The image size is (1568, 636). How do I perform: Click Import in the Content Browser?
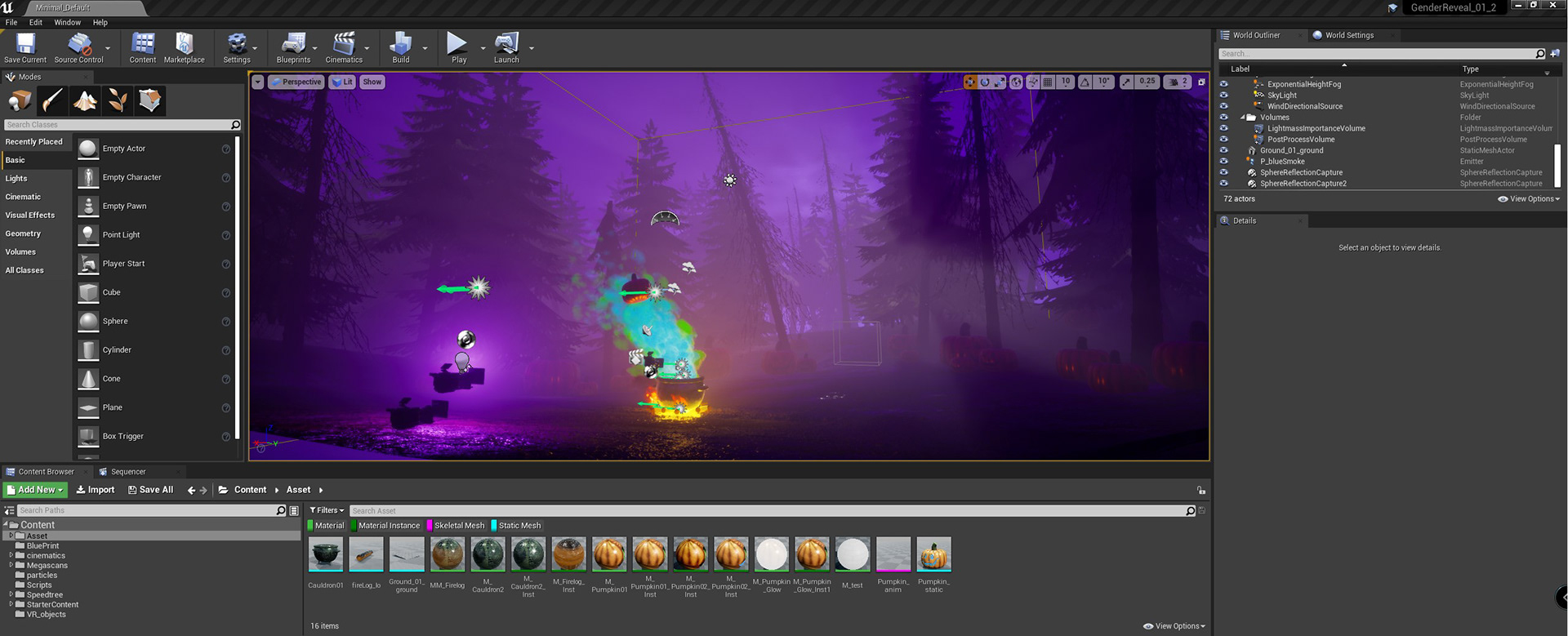pos(96,490)
